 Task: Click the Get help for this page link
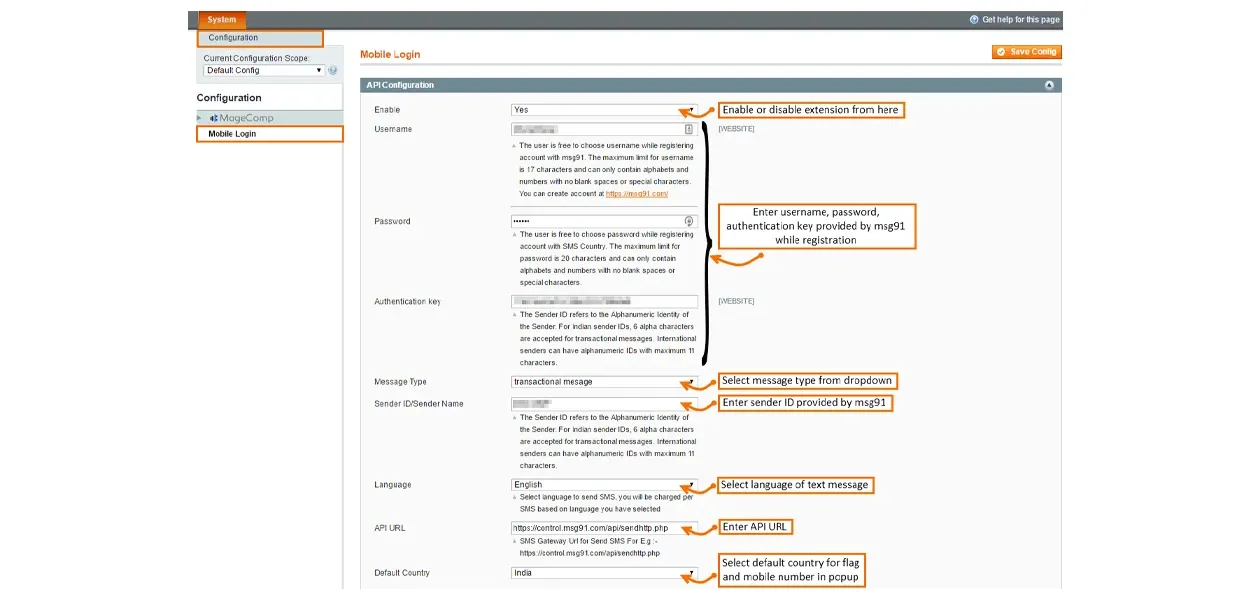[1020, 20]
